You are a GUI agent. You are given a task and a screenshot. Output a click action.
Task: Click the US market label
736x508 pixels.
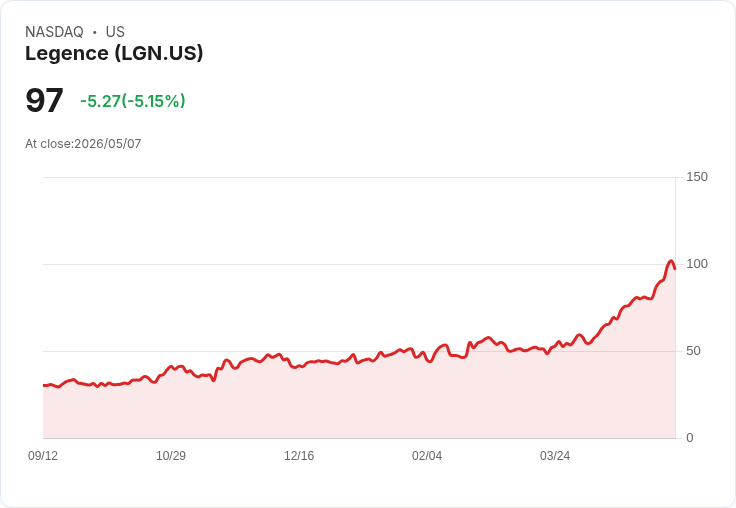tap(115, 32)
